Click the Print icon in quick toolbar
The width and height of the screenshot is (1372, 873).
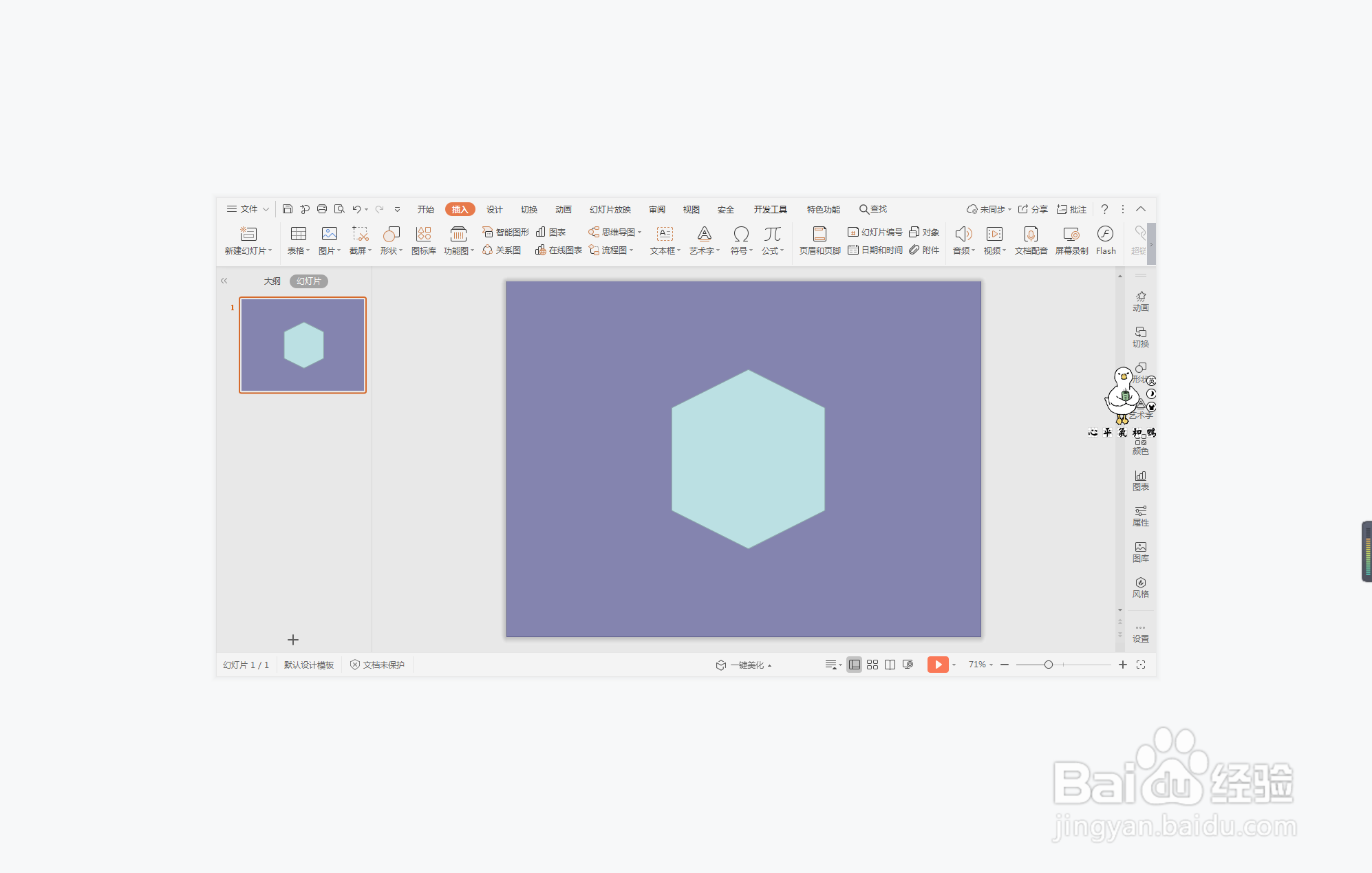coord(321,209)
